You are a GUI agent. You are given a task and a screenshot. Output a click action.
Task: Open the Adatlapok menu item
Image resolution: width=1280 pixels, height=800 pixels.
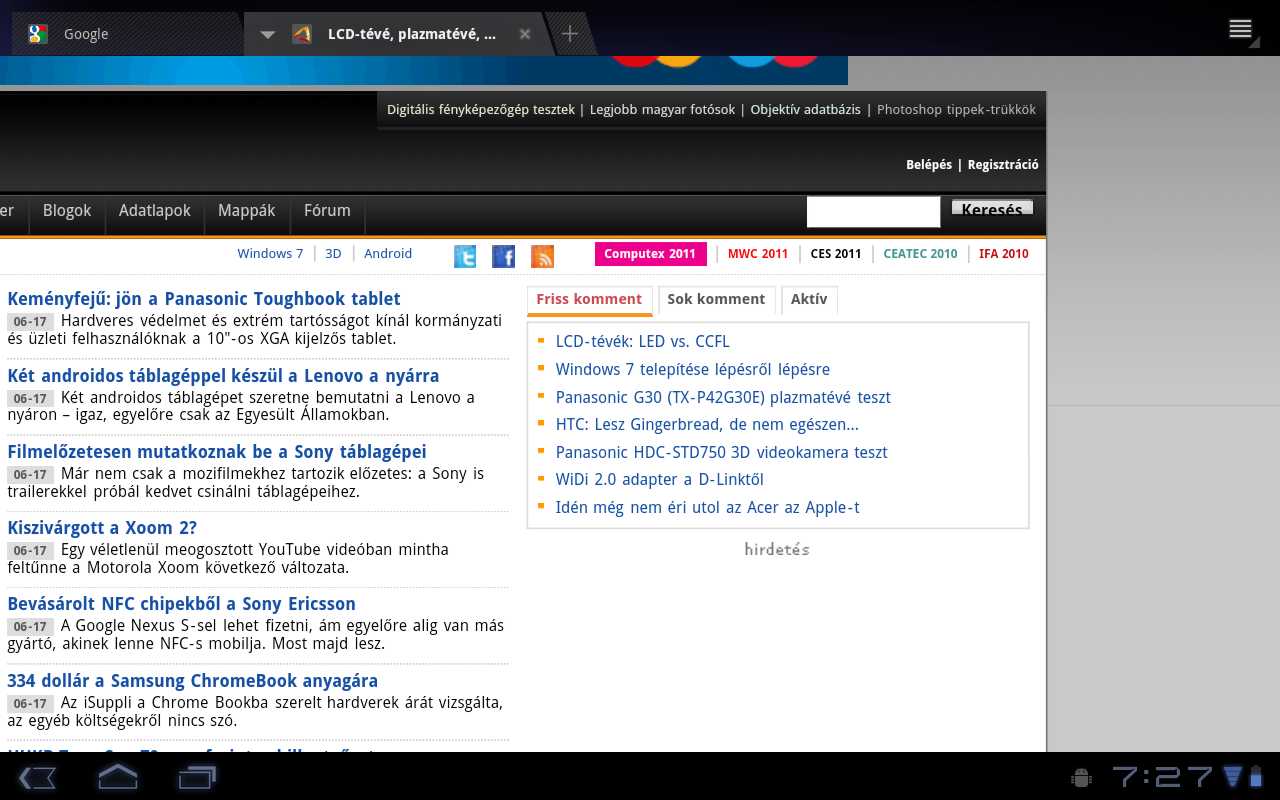(x=155, y=211)
